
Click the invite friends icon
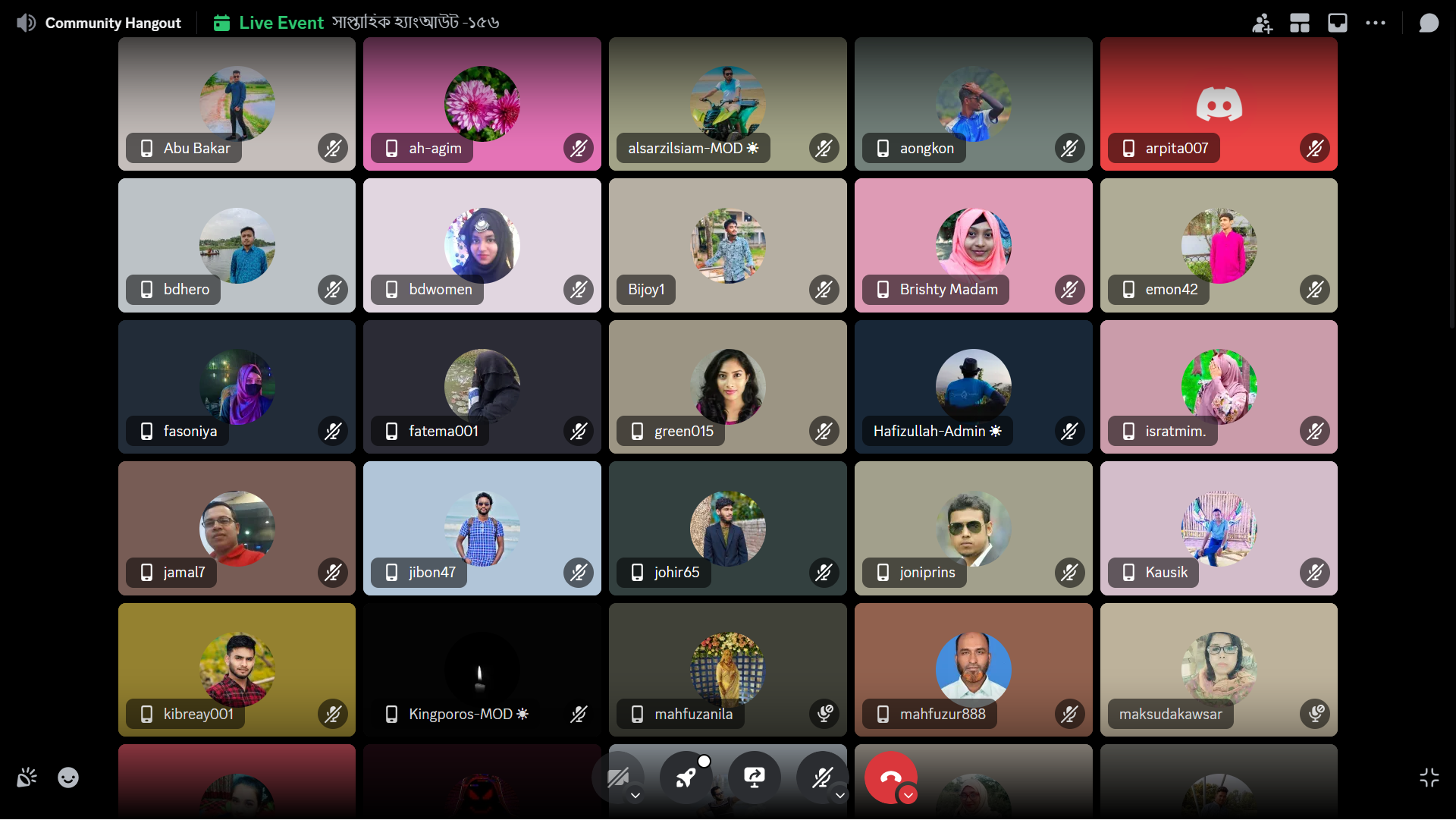click(1262, 23)
